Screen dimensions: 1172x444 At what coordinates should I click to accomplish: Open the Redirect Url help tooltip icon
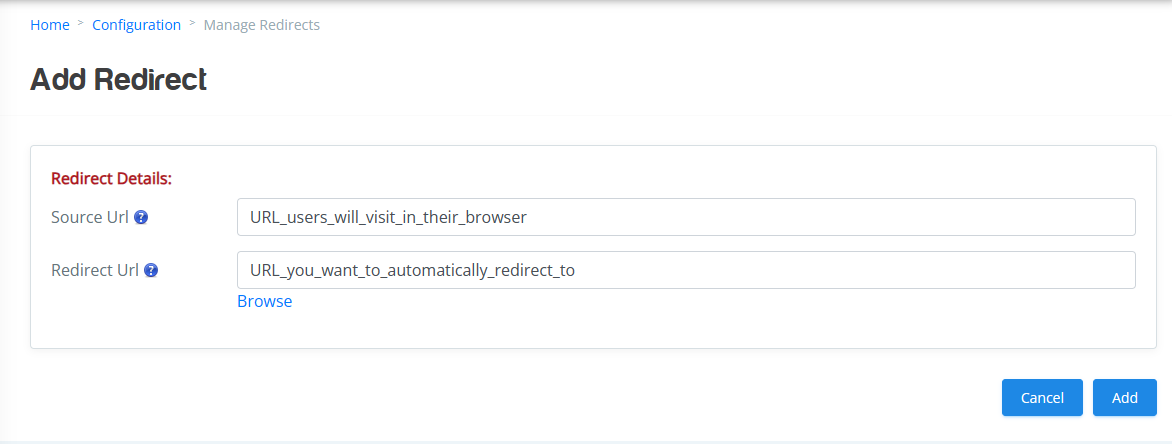(x=151, y=271)
